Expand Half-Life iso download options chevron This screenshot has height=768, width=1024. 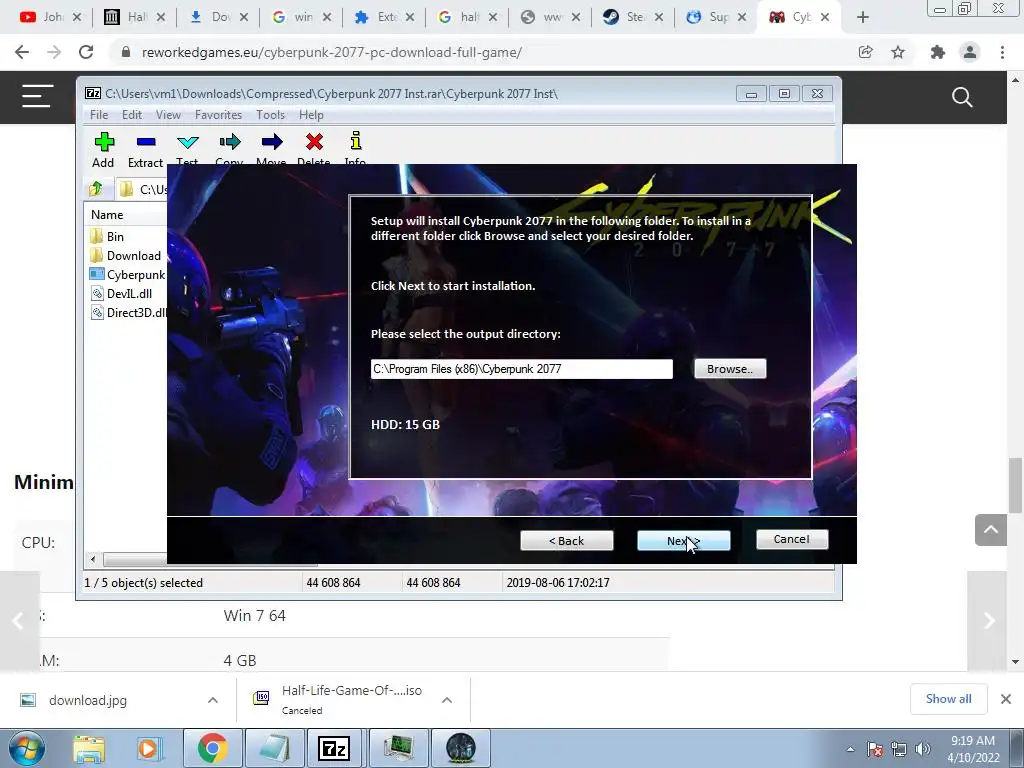[x=447, y=700]
